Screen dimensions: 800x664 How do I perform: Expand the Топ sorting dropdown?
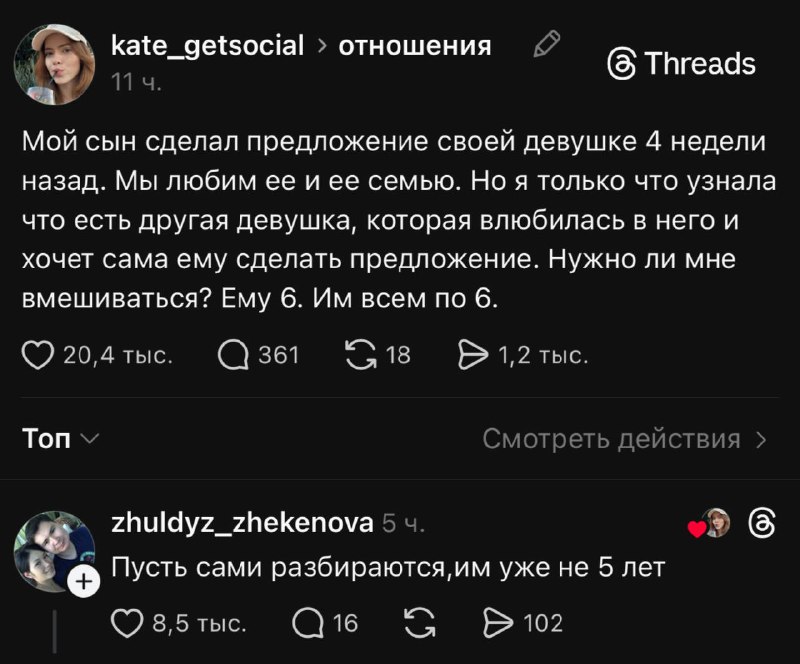[x=61, y=439]
